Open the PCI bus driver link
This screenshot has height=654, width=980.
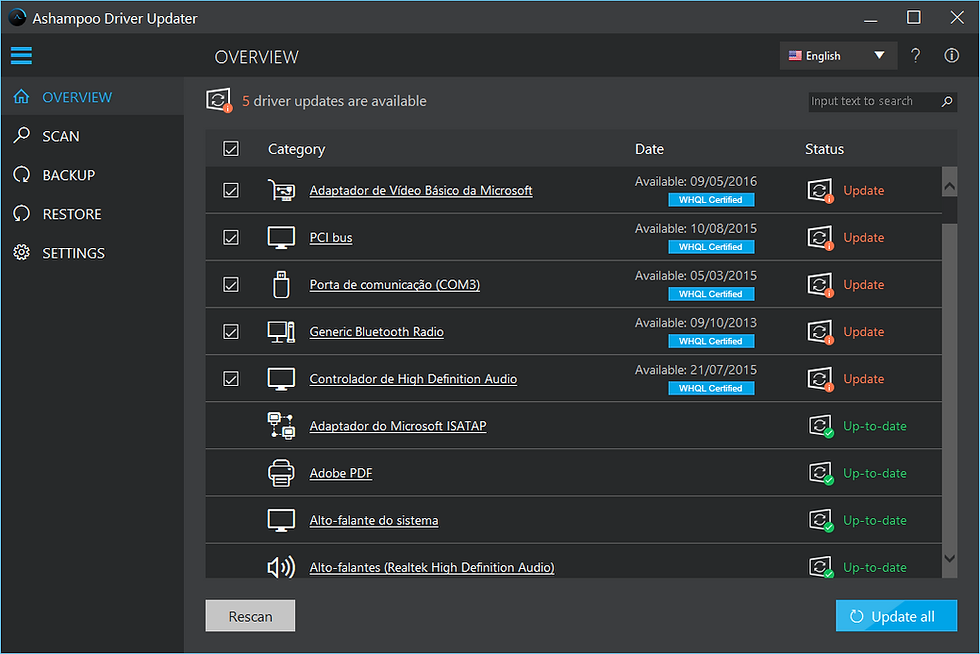[331, 238]
